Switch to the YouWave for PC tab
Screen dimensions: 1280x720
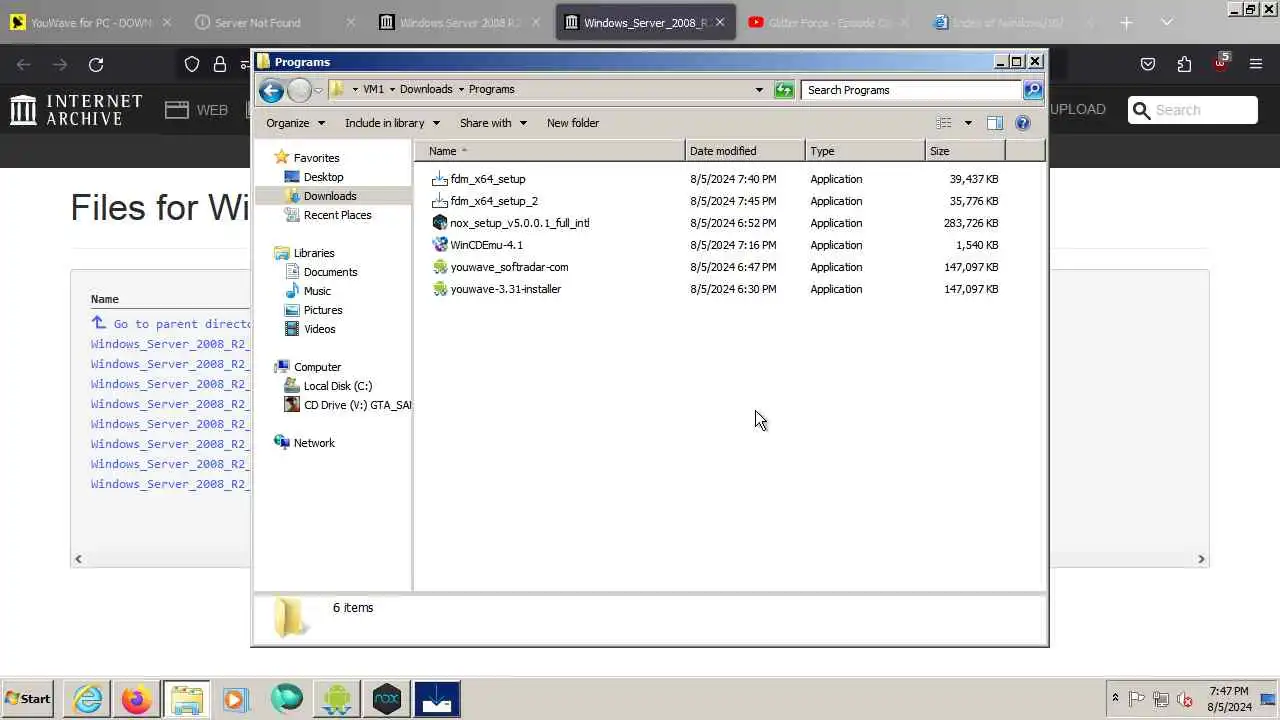coord(91,22)
